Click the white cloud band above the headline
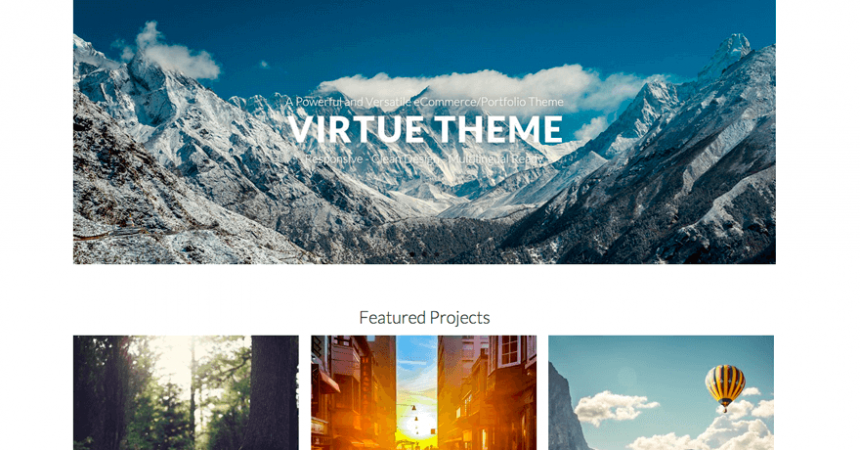This screenshot has height=450, width=860. [x=483, y=83]
